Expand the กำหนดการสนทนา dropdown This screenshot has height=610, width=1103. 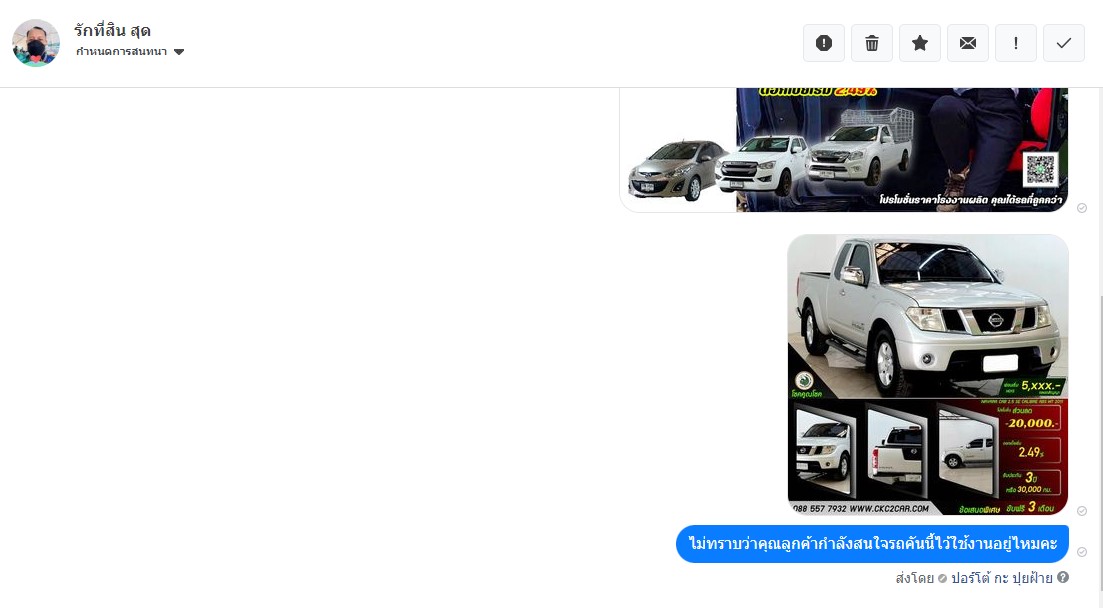[x=130, y=51]
